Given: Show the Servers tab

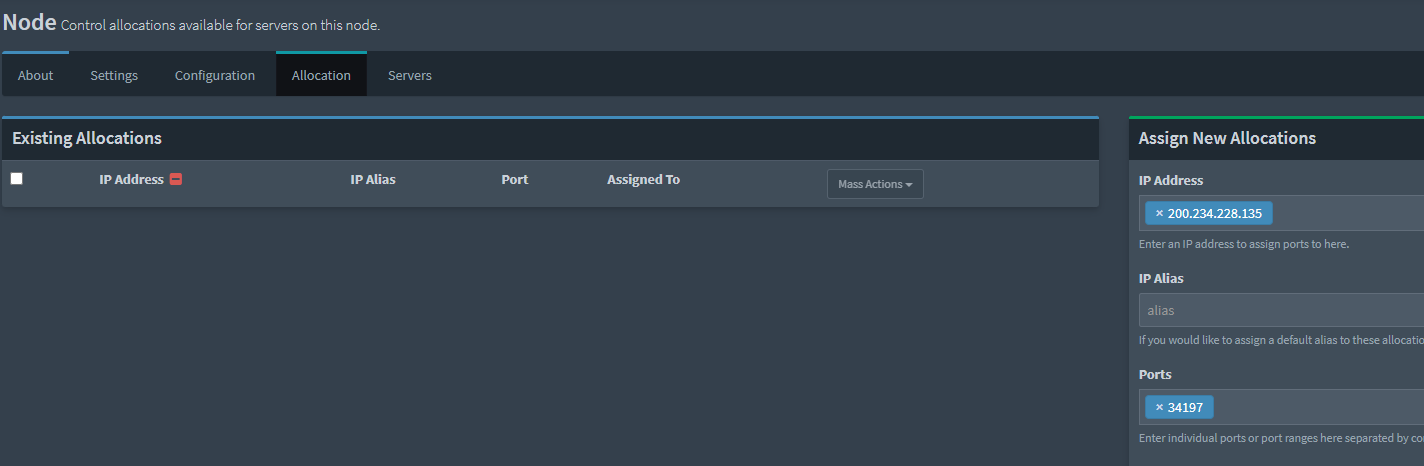Looking at the screenshot, I should tap(410, 75).
